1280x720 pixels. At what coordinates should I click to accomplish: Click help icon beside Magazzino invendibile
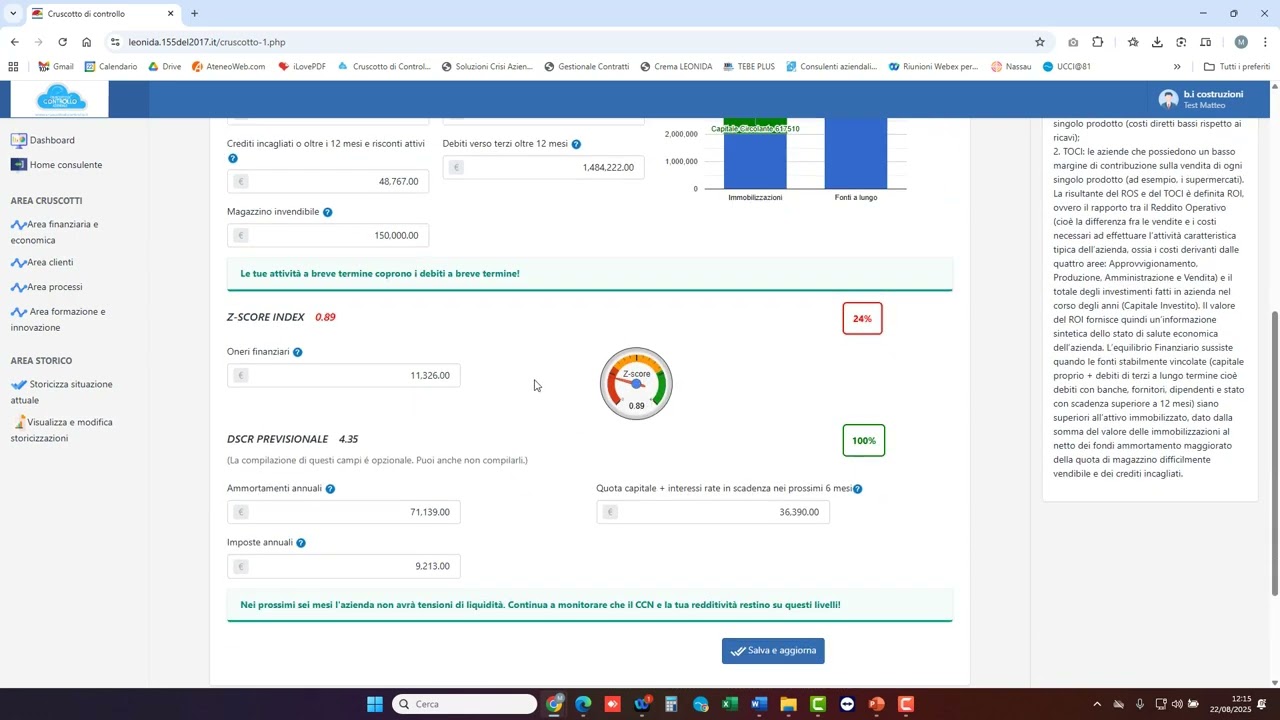coord(327,212)
